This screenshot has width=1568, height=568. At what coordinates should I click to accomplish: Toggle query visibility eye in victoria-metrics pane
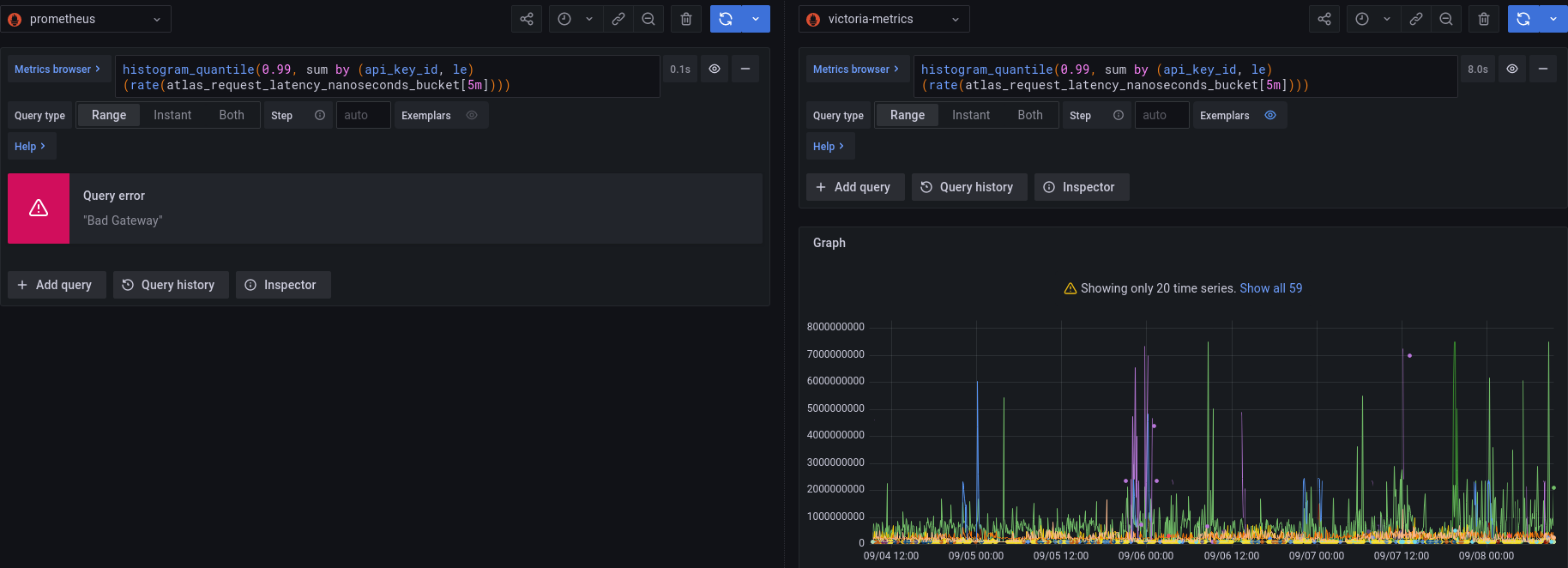(x=1512, y=69)
